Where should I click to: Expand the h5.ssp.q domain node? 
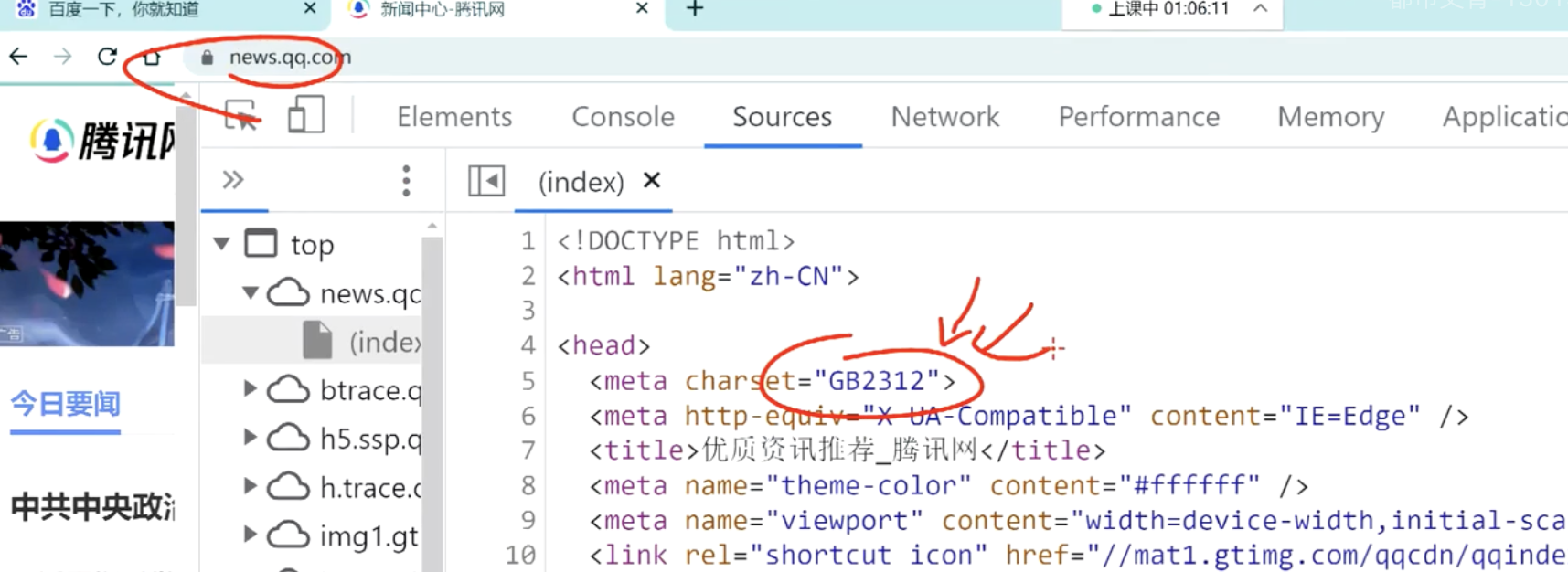point(250,437)
